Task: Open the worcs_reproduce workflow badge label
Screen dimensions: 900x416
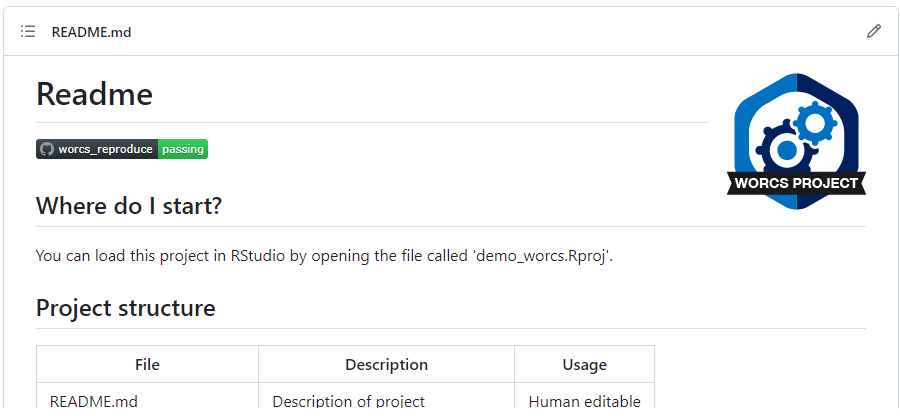Action: tap(105, 149)
